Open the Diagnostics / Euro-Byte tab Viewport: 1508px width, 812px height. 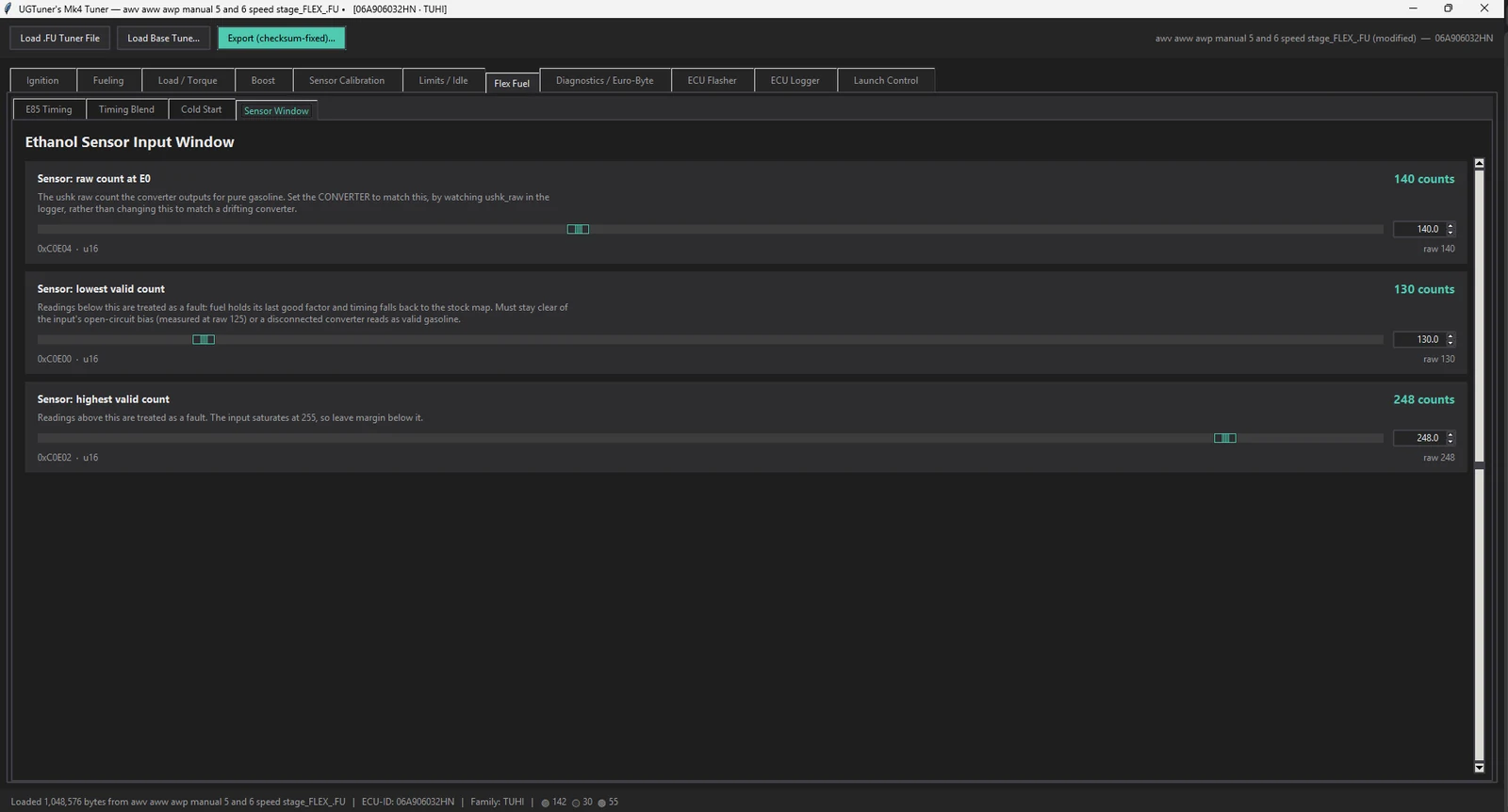point(604,81)
